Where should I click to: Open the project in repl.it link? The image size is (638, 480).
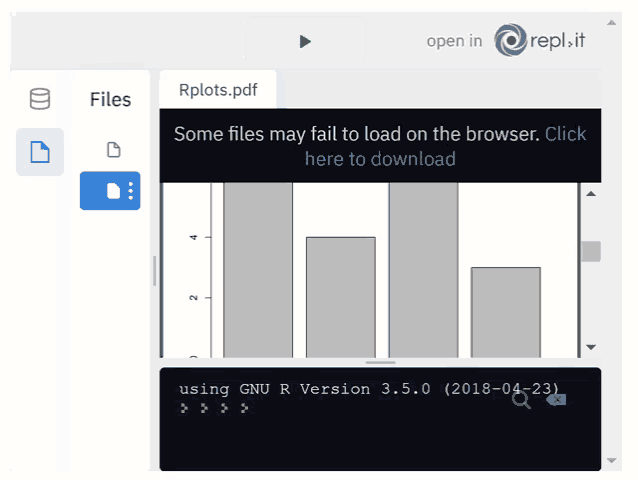pyautogui.click(x=505, y=41)
